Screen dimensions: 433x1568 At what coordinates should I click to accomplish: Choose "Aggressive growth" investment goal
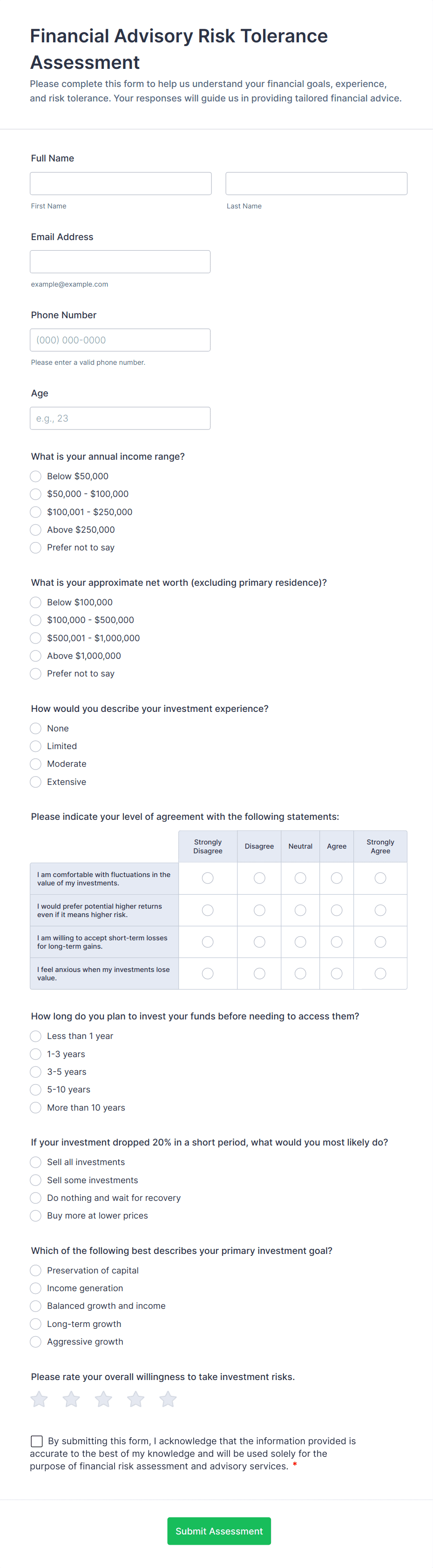pos(35,1341)
